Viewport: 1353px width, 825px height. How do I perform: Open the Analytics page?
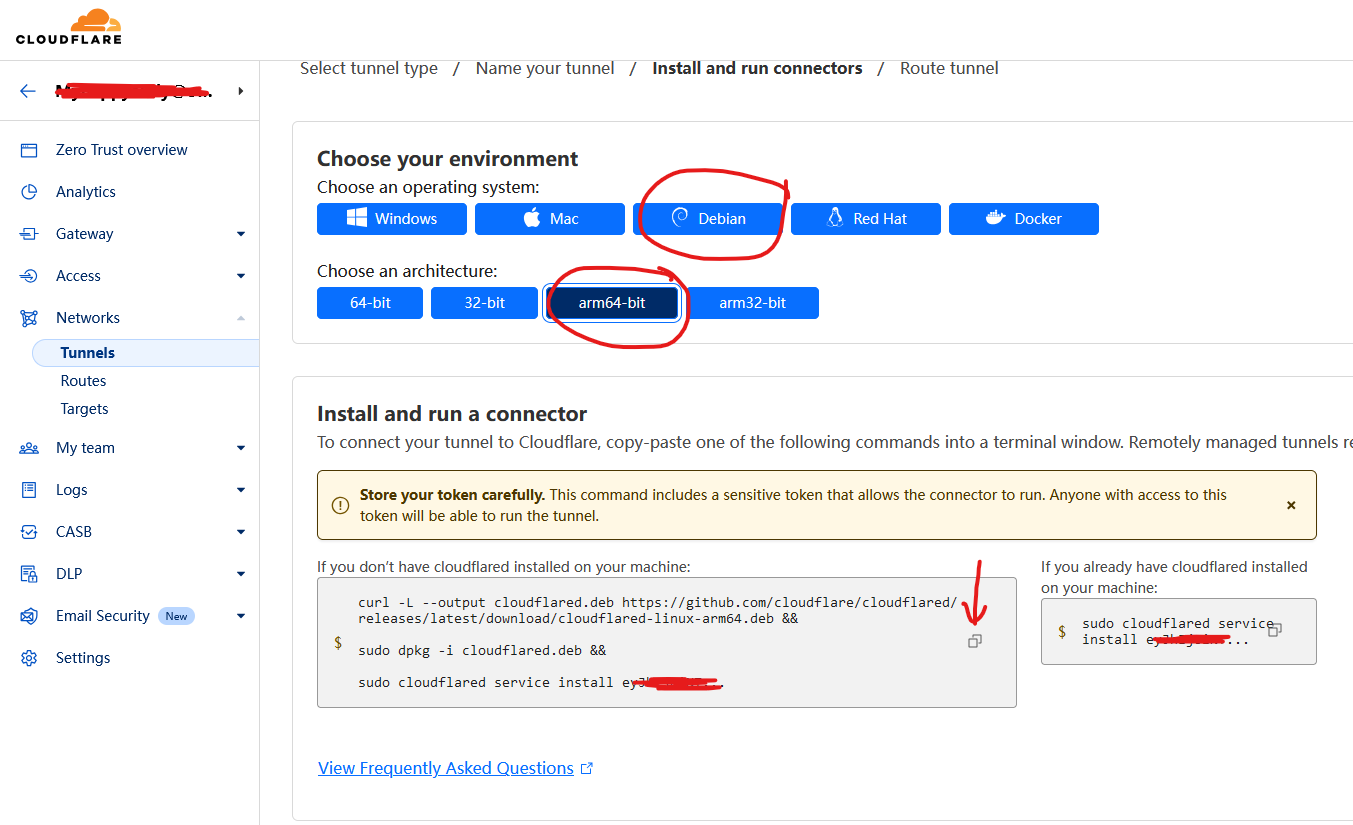point(86,192)
